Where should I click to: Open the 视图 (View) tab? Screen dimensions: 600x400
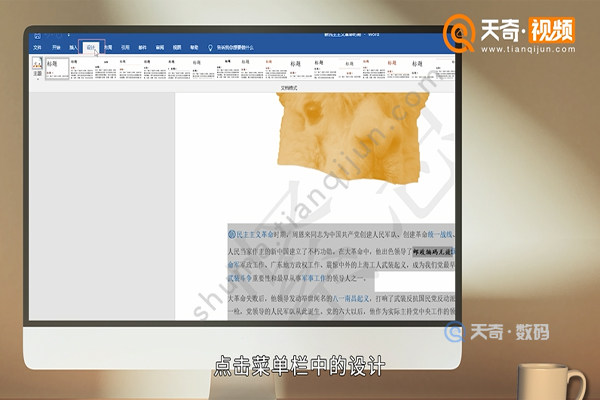(177, 47)
